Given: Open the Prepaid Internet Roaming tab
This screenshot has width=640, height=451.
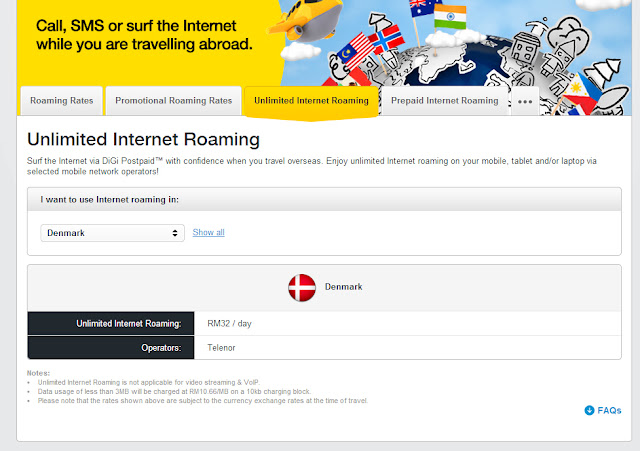Looking at the screenshot, I should pyautogui.click(x=444, y=100).
